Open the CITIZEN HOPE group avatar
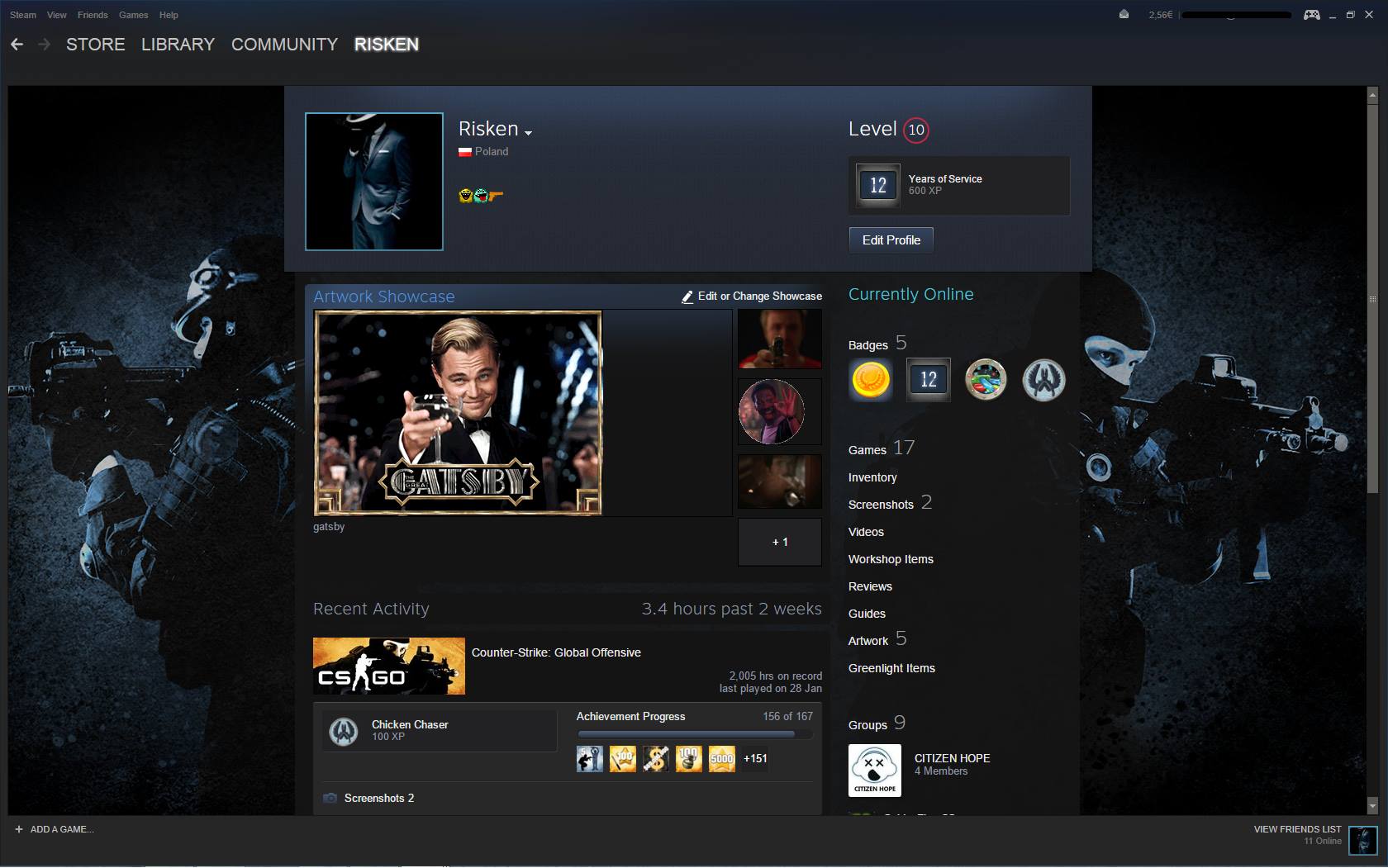Screen dimensions: 1388x868 coord(874,771)
